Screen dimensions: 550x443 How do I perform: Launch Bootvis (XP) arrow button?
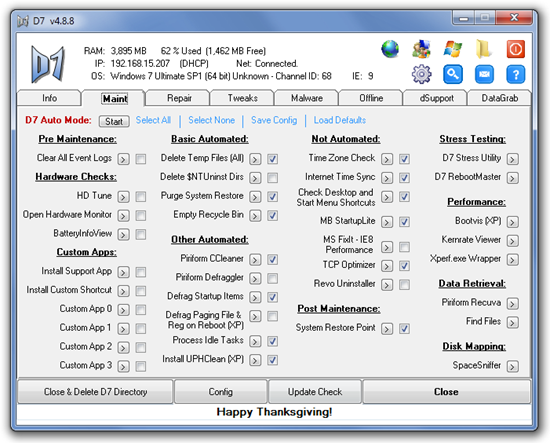pos(512,222)
